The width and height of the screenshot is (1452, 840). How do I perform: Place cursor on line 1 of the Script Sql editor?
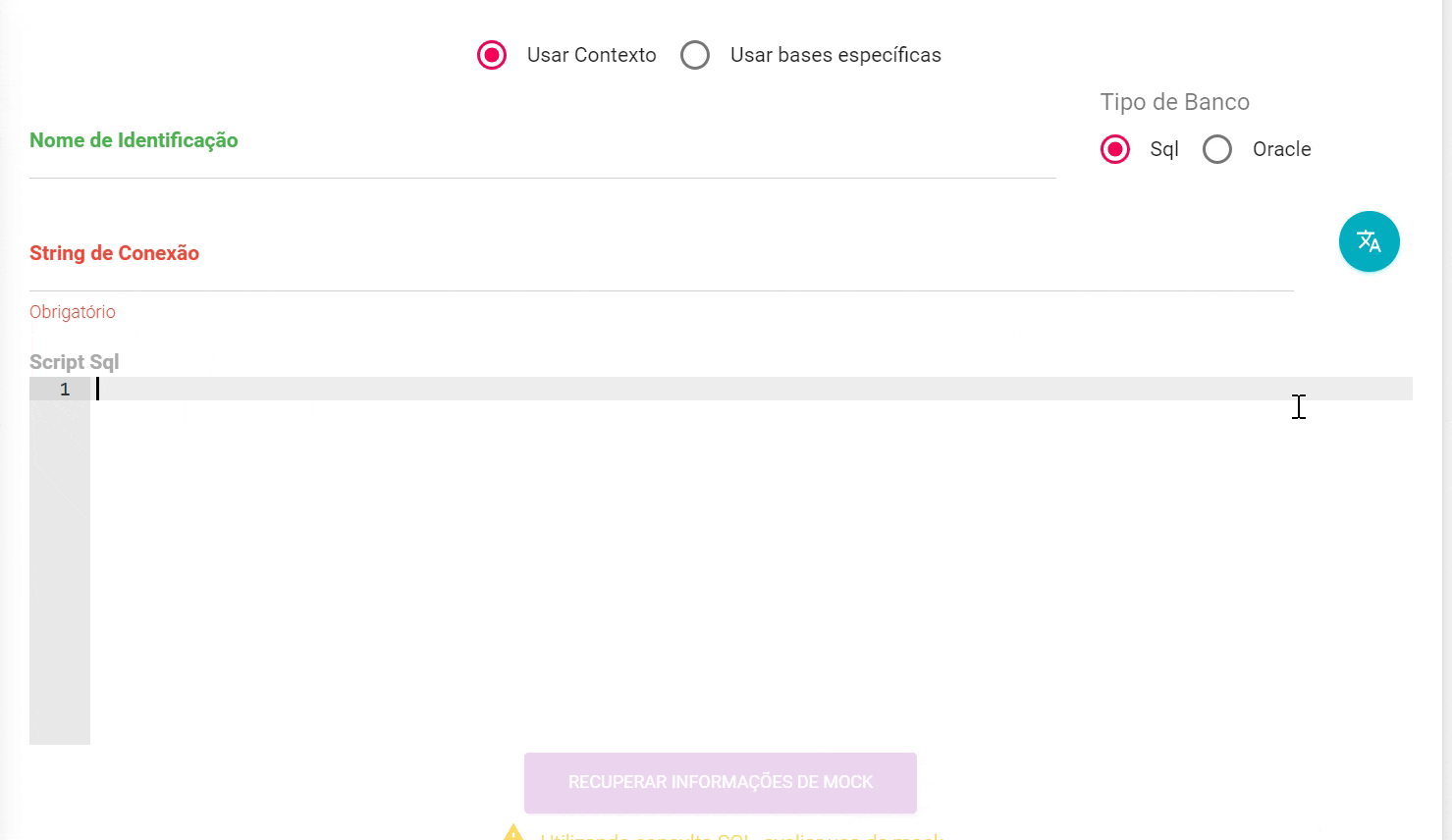coord(687,390)
